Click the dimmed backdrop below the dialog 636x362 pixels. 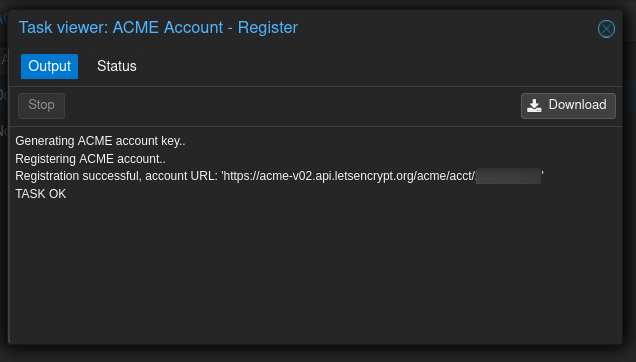coord(318,354)
